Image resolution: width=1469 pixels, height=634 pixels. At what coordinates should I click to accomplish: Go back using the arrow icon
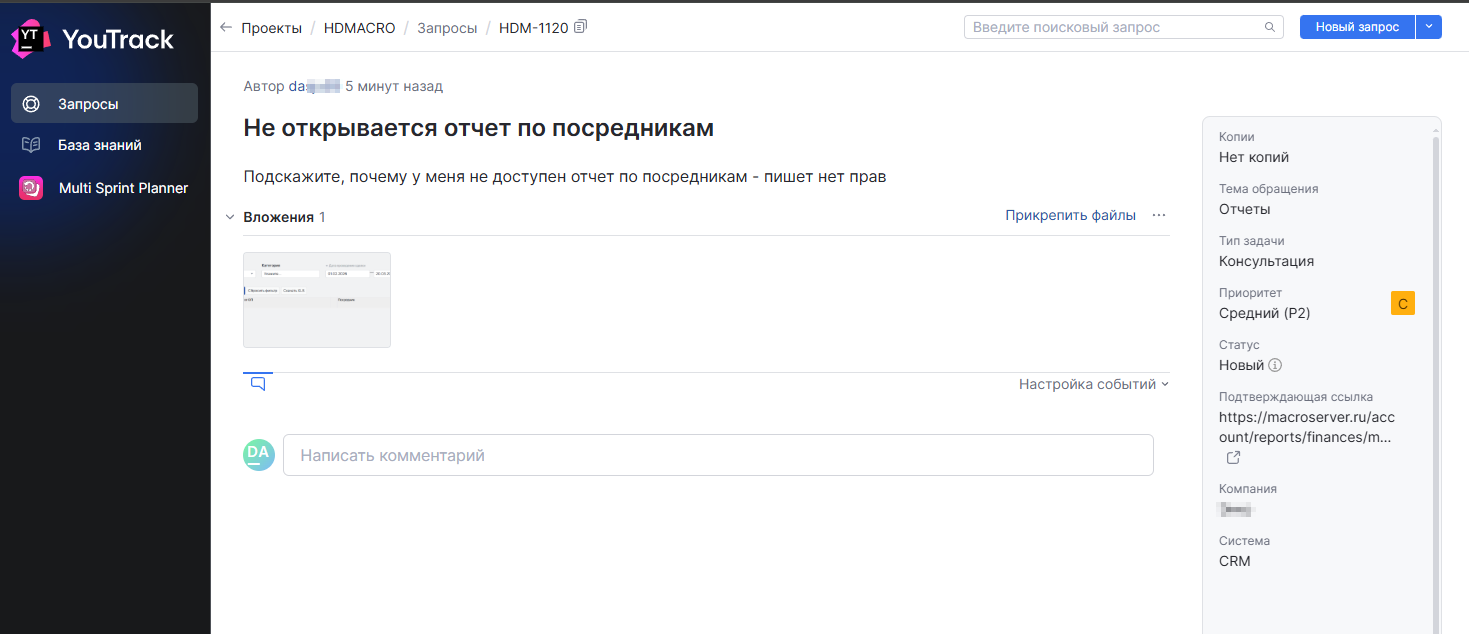coord(226,28)
